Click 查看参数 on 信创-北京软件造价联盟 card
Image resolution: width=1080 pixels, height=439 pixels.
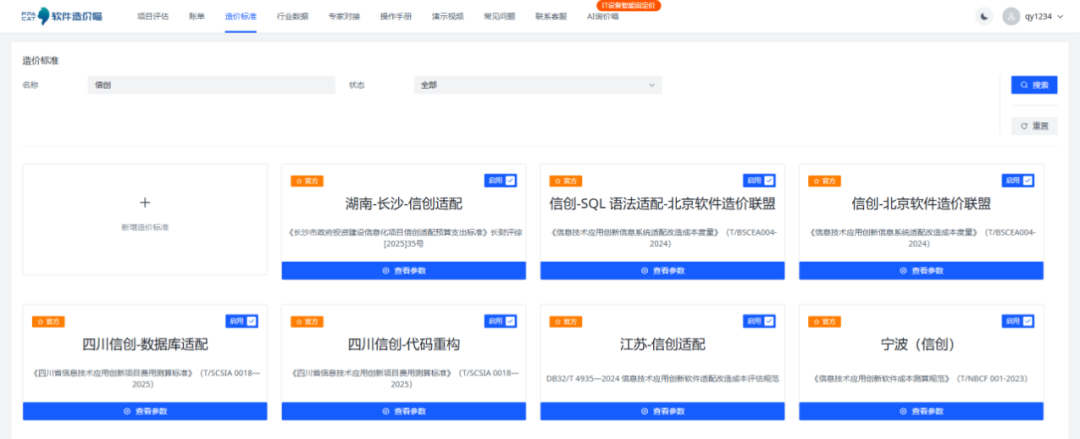(x=921, y=271)
